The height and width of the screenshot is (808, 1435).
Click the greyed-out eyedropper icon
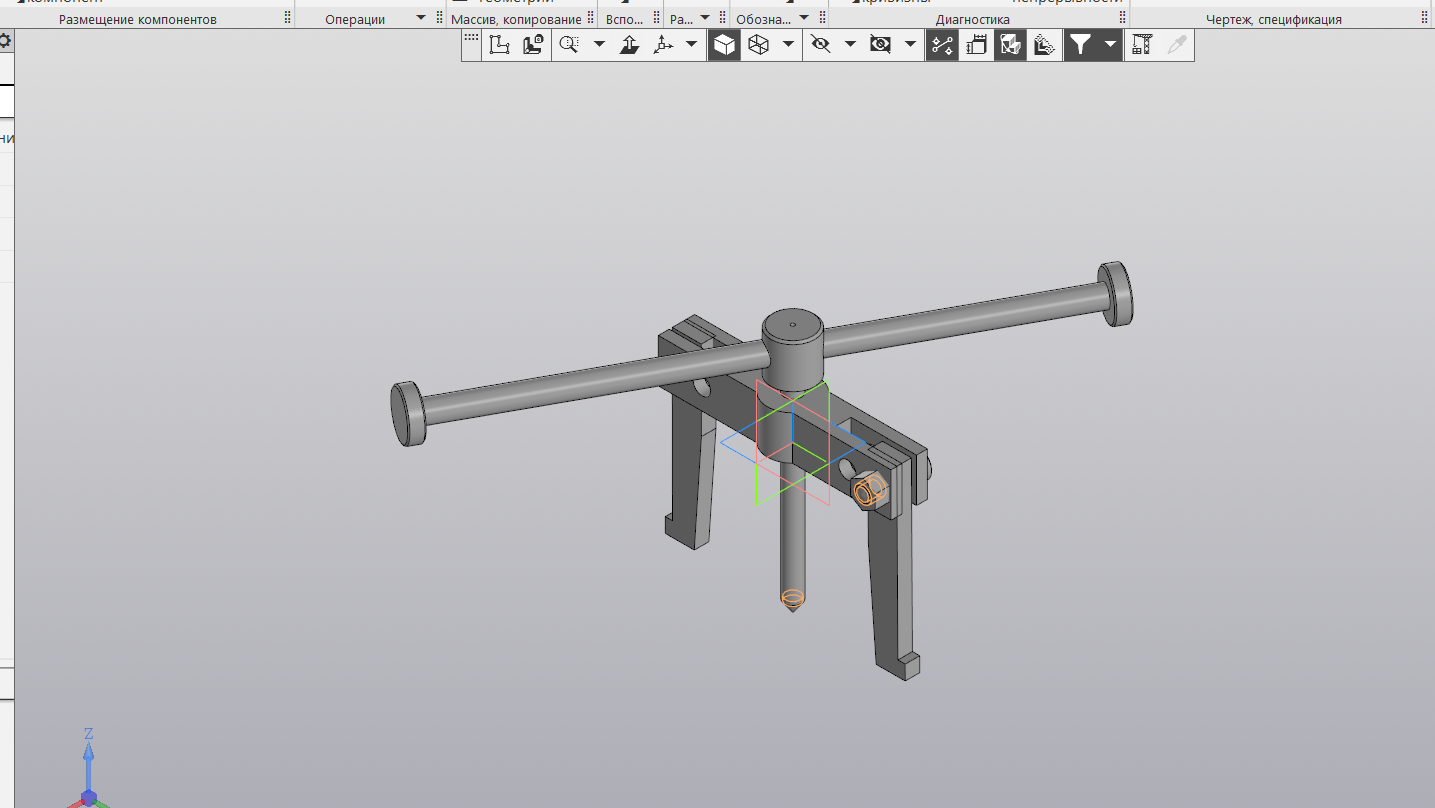coord(1176,44)
